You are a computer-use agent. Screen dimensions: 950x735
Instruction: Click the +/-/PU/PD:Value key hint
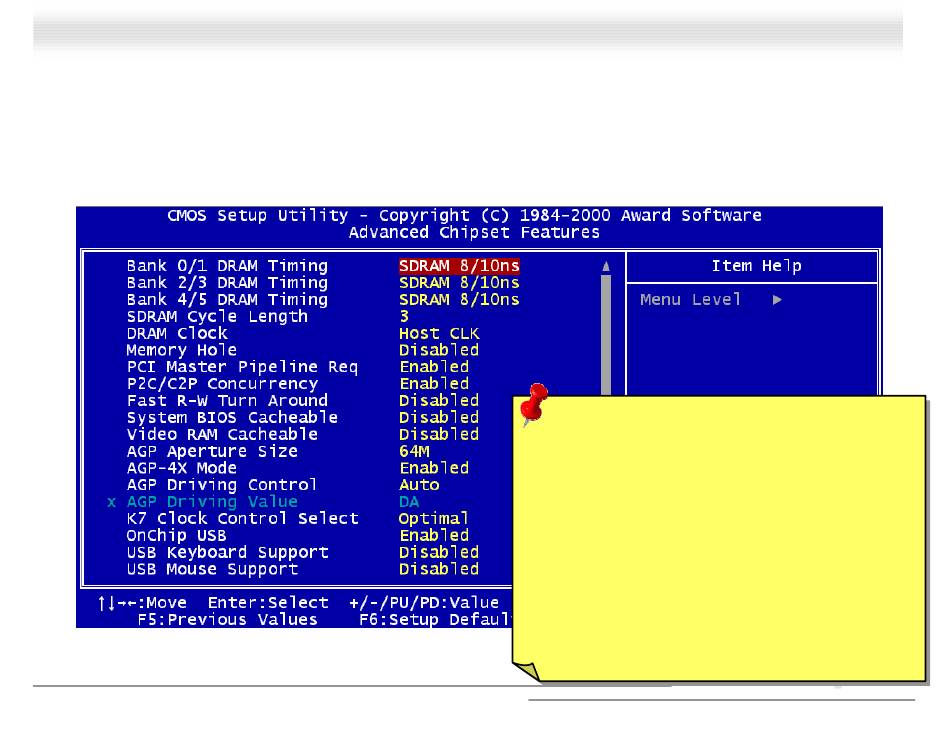coord(424,603)
